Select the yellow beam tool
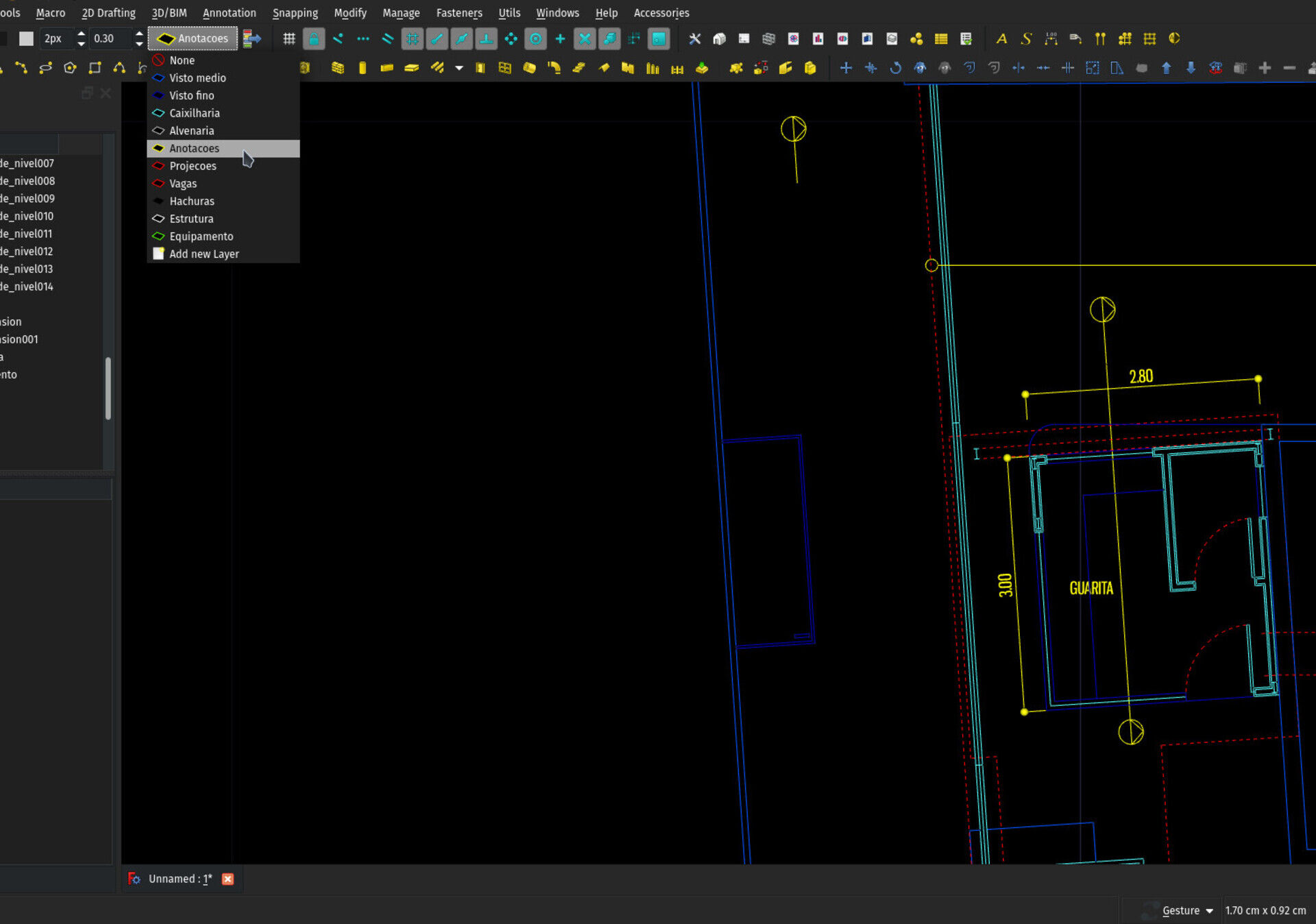Image resolution: width=1316 pixels, height=924 pixels. tap(387, 68)
